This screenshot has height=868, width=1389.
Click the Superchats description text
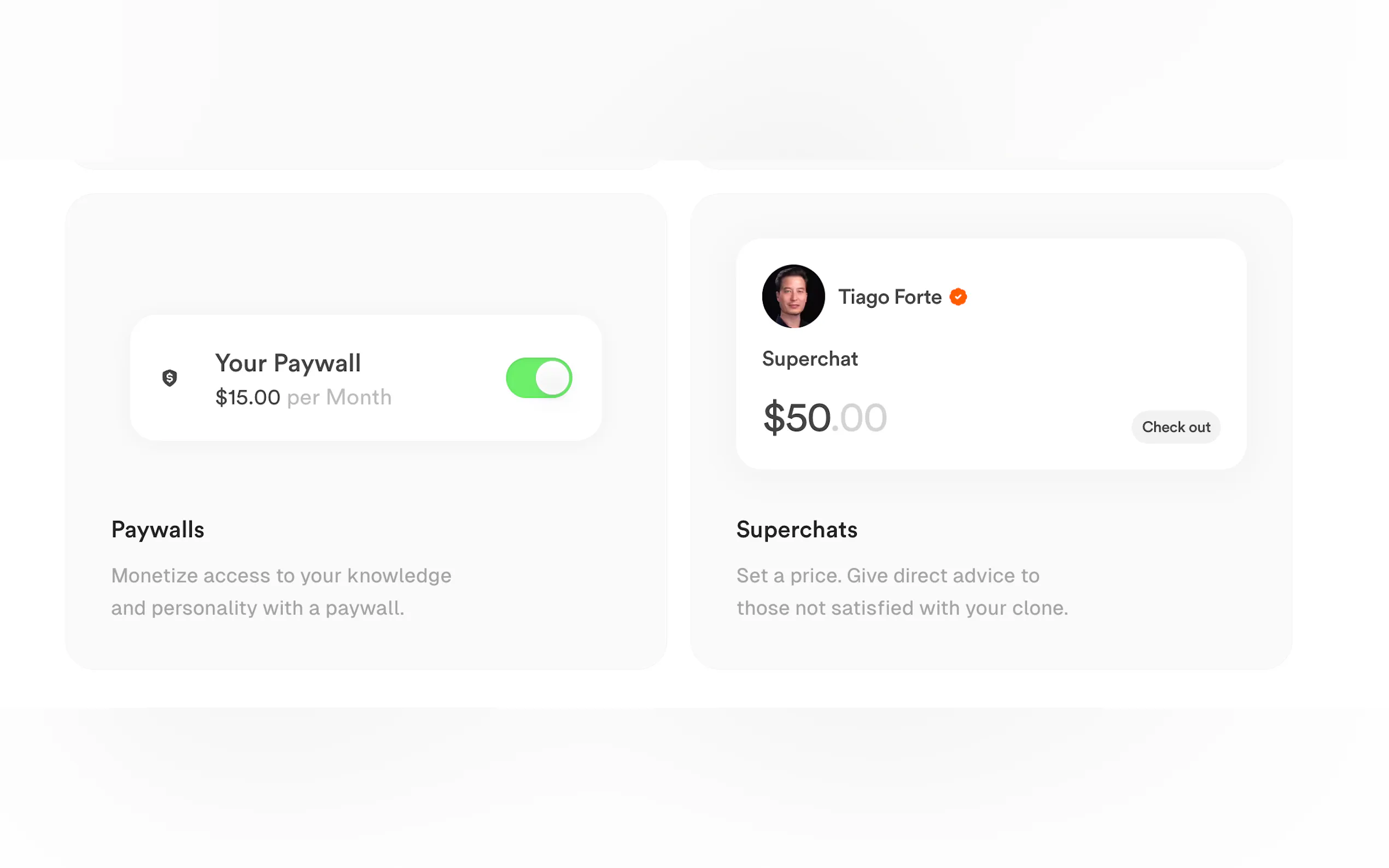902,592
